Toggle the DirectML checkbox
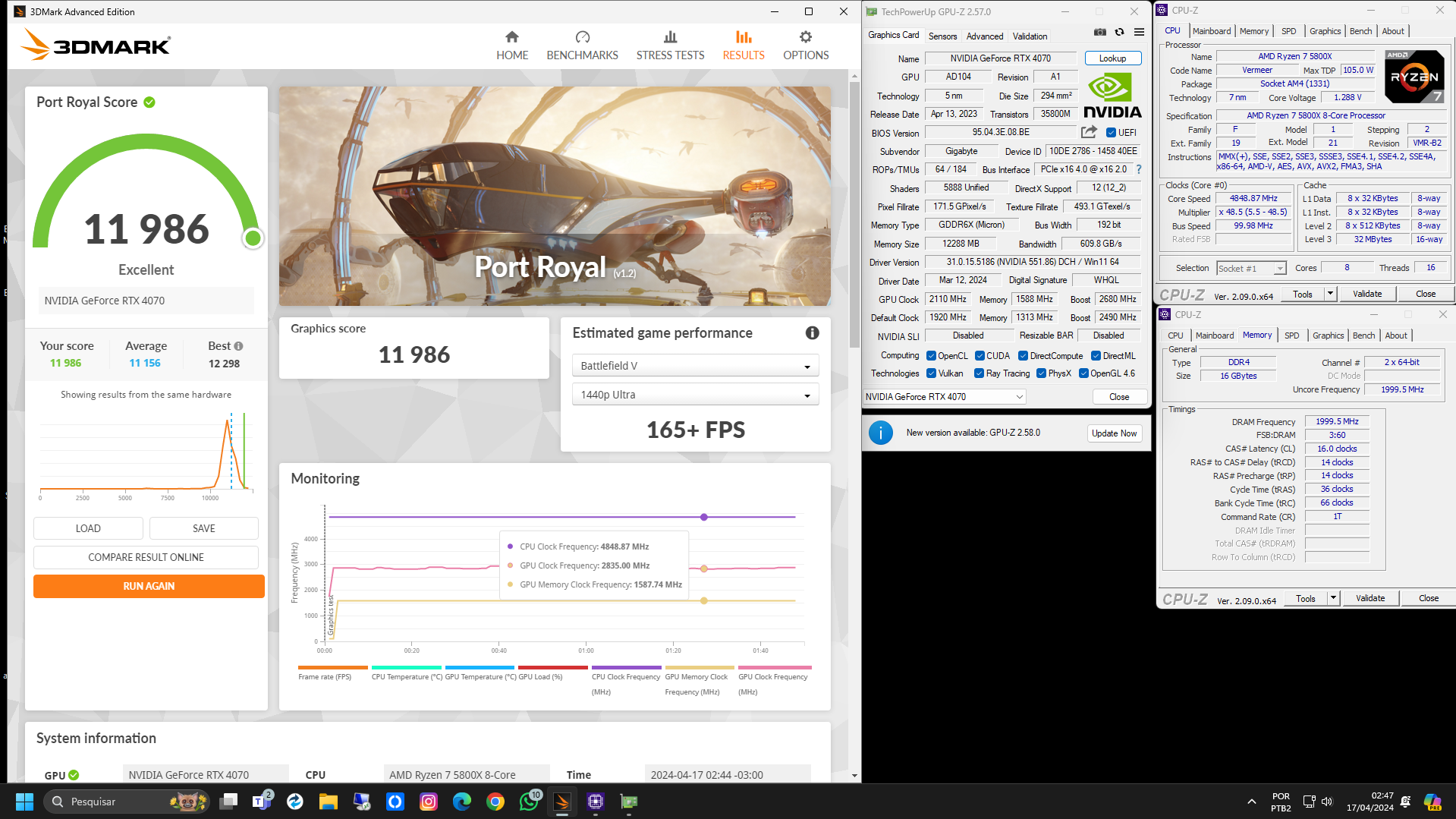 pos(1096,356)
